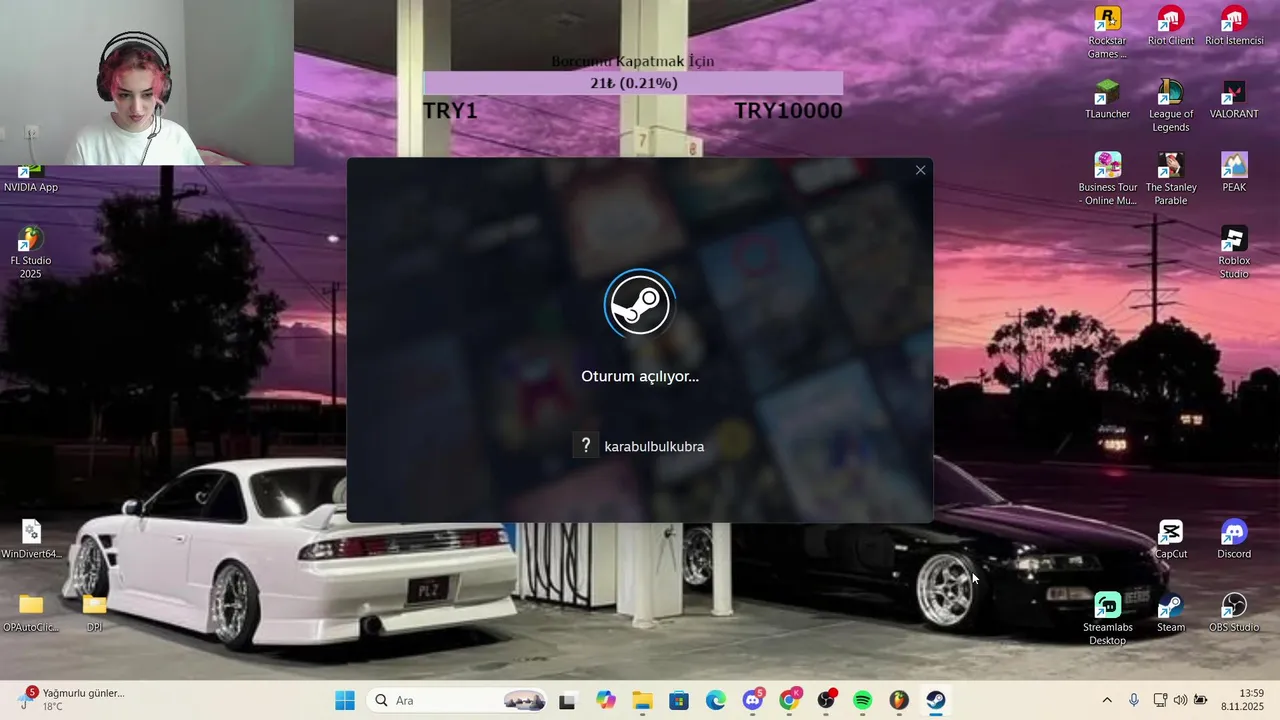This screenshot has height=720, width=1280.
Task: Open the Rockstar Games launcher desktop shortcut
Action: pyautogui.click(x=1107, y=31)
